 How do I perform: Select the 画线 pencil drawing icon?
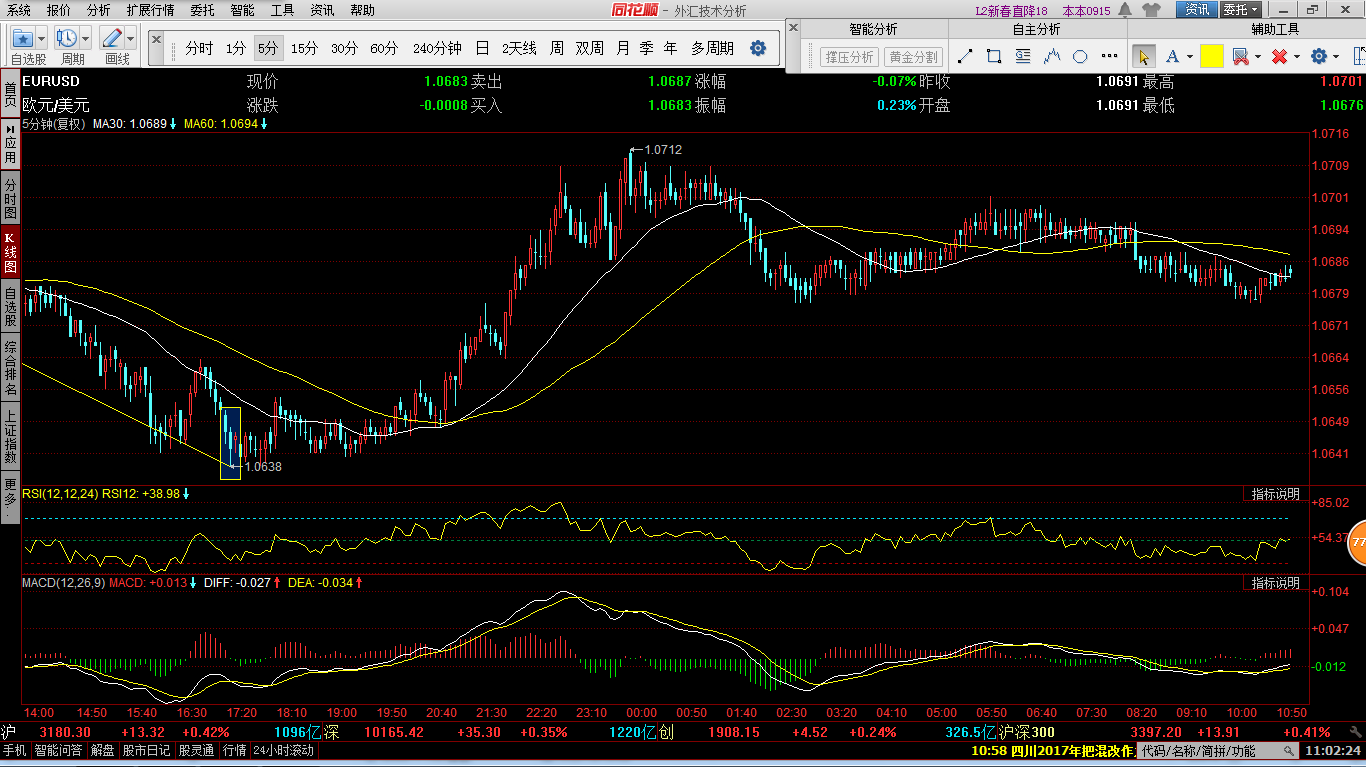point(111,39)
